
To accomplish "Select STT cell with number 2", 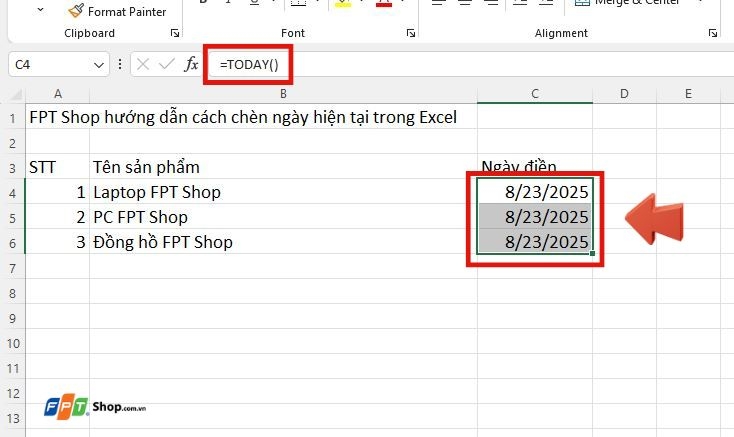I will pos(58,217).
